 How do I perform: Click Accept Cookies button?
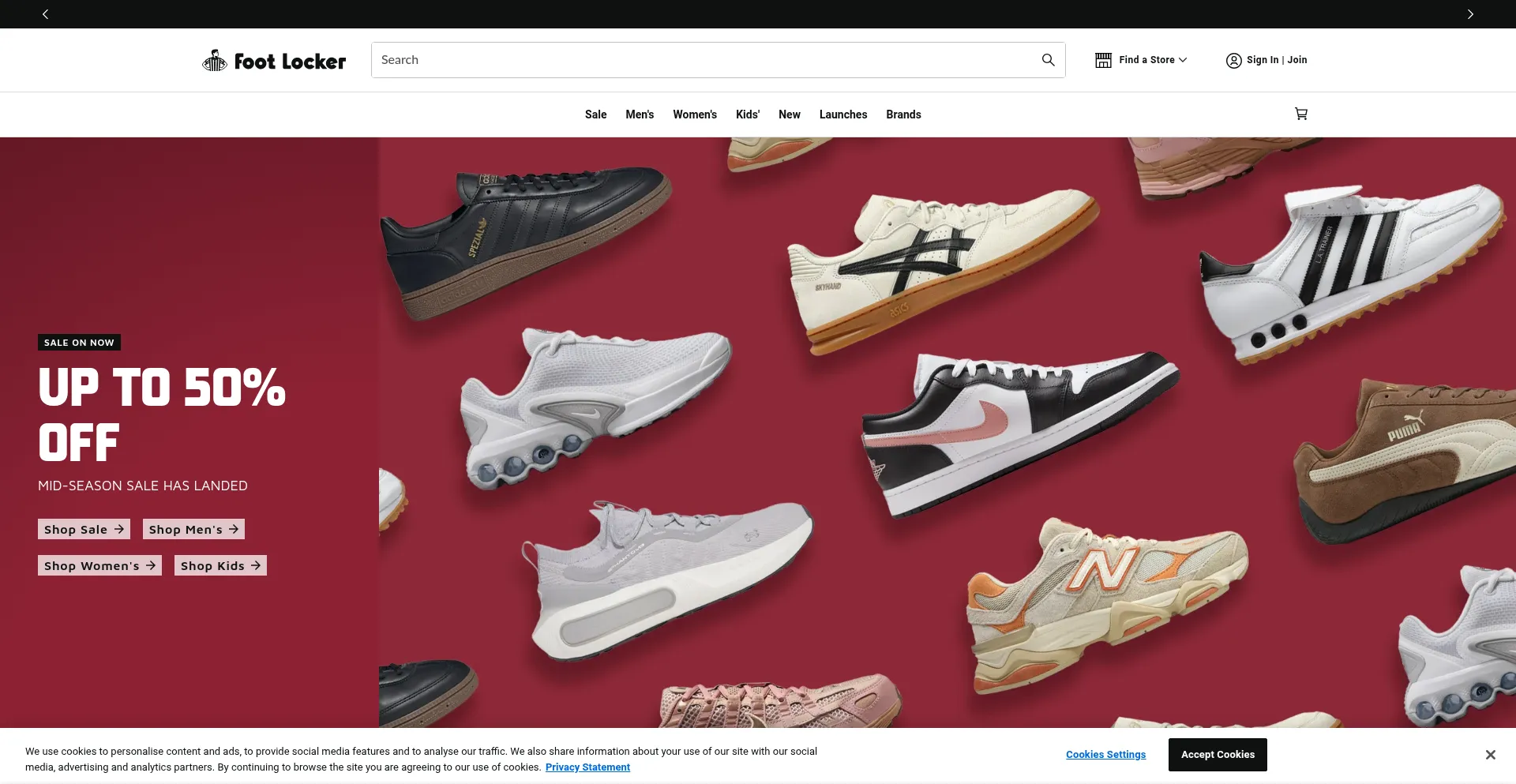[1218, 755]
